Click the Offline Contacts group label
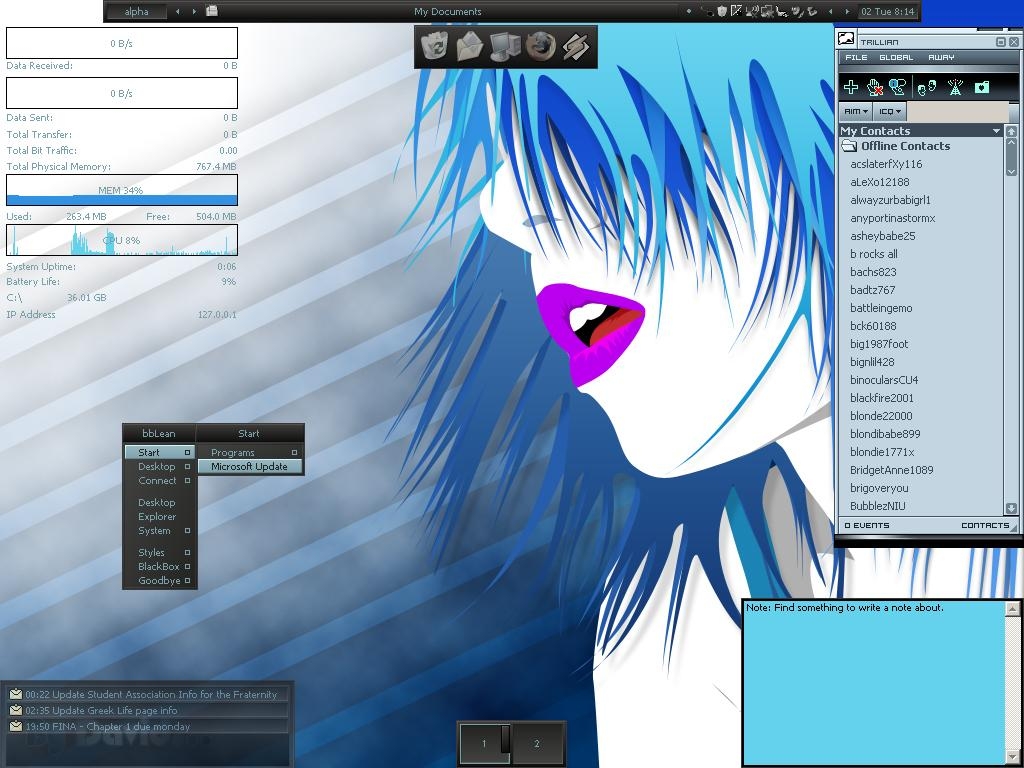Screen dimensions: 1024x768 [x=905, y=146]
